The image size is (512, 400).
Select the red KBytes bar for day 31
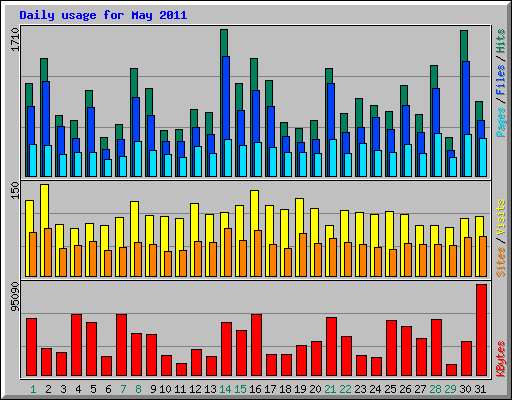point(481,330)
